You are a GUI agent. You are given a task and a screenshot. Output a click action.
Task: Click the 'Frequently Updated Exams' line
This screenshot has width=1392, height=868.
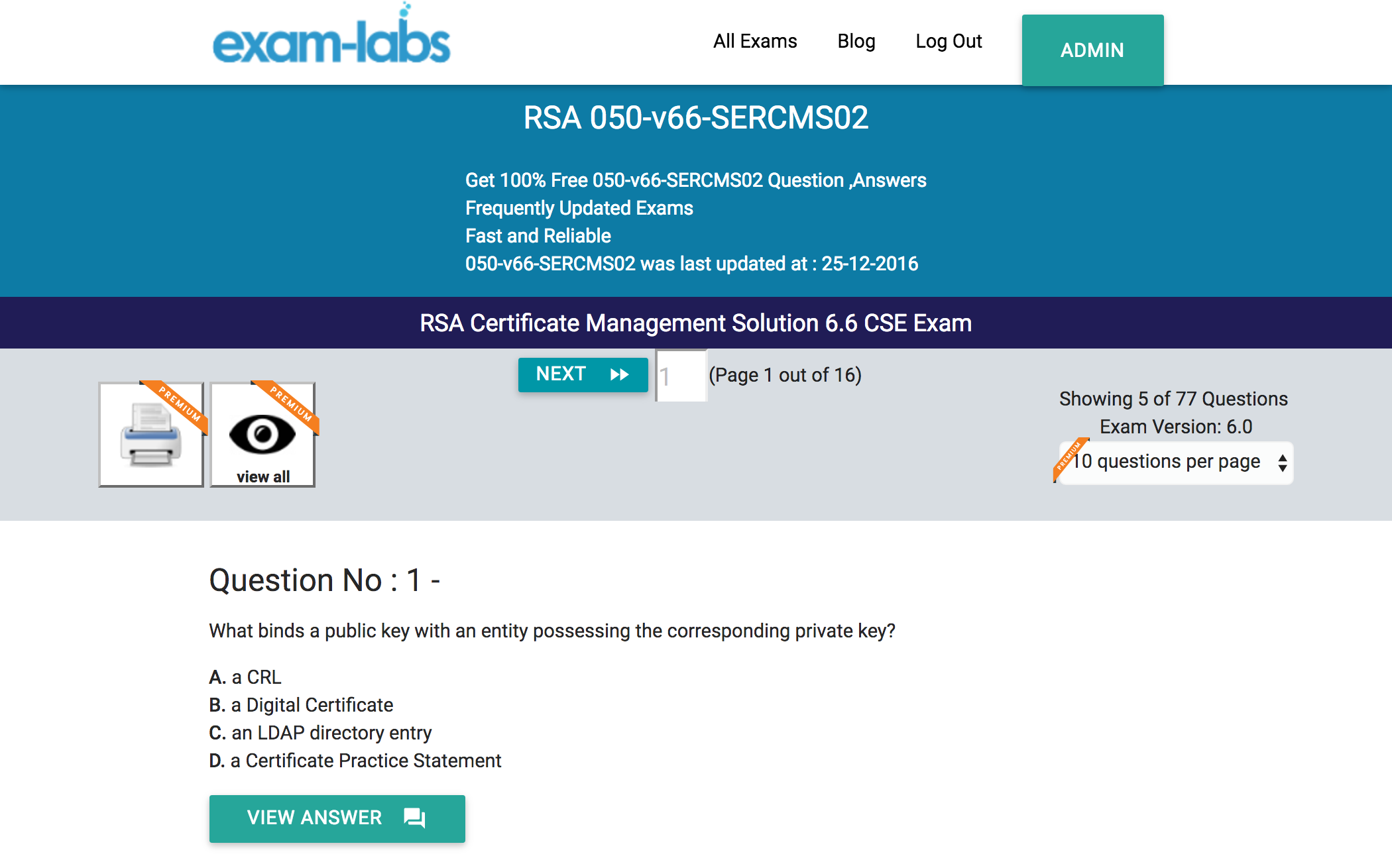click(x=579, y=208)
